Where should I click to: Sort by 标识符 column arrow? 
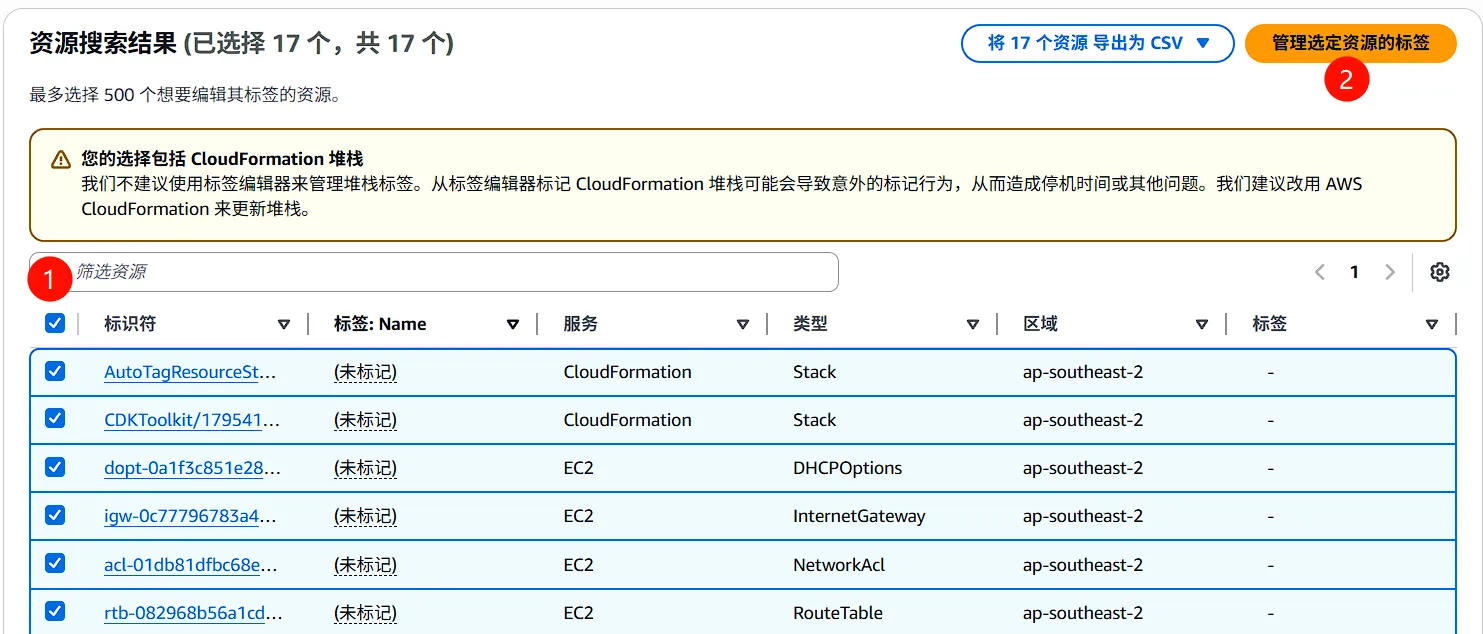tap(283, 324)
